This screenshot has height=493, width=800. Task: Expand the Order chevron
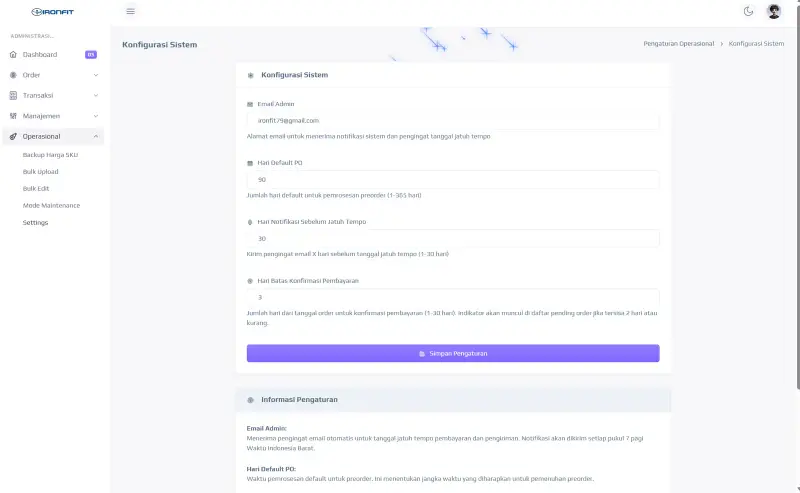click(96, 75)
